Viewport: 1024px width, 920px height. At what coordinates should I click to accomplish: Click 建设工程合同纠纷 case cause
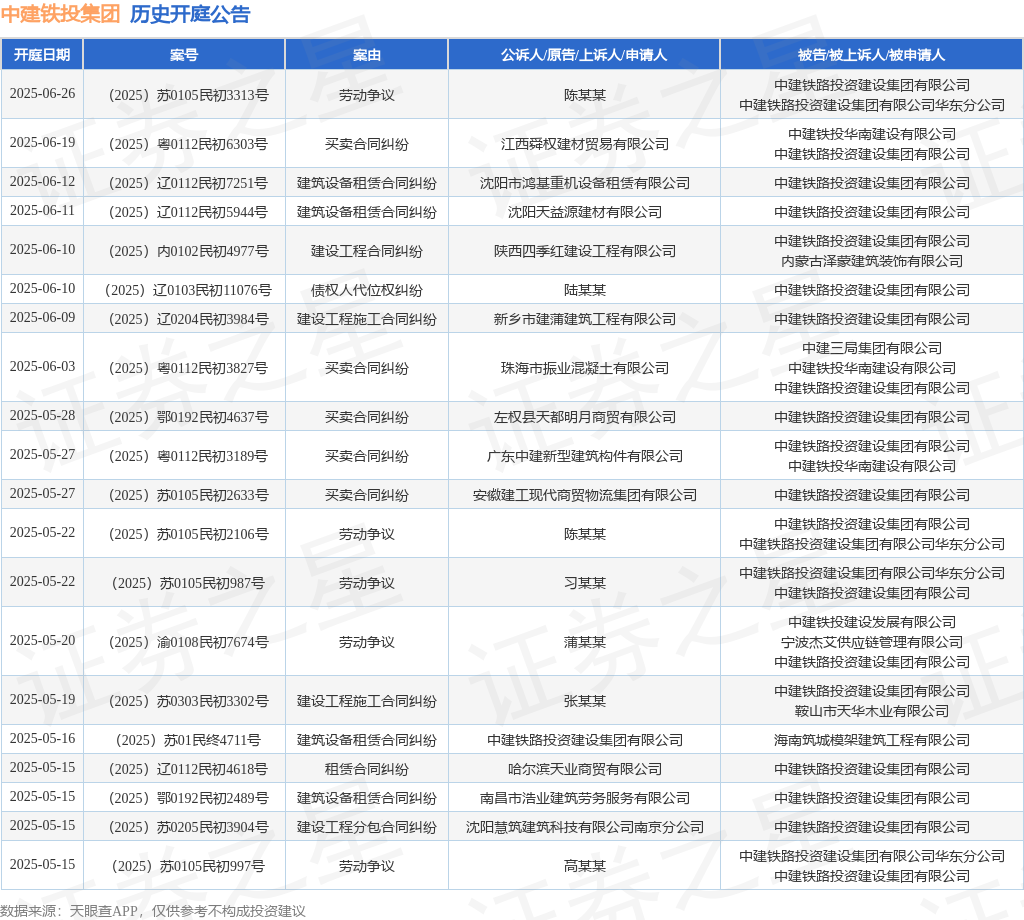(x=366, y=251)
